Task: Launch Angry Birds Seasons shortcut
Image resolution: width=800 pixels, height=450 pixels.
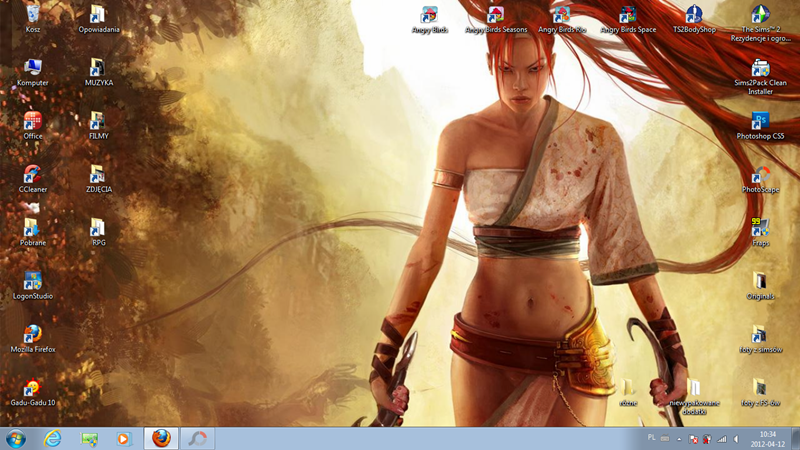Action: tap(496, 19)
